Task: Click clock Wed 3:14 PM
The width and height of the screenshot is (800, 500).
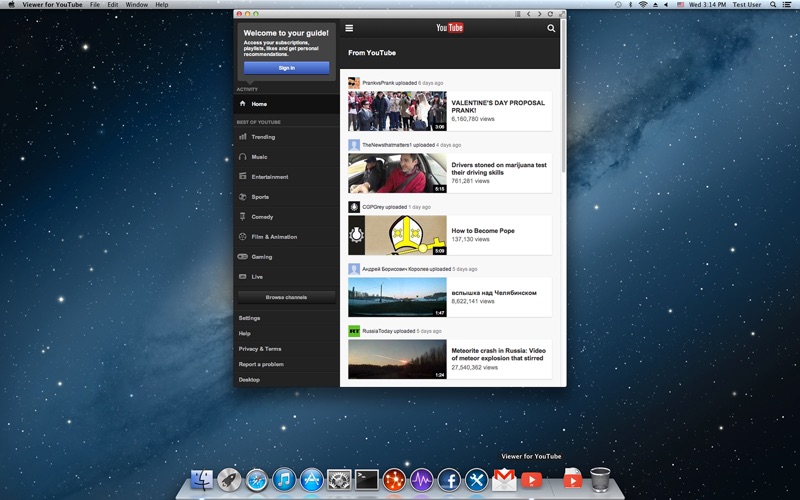Action: point(707,5)
